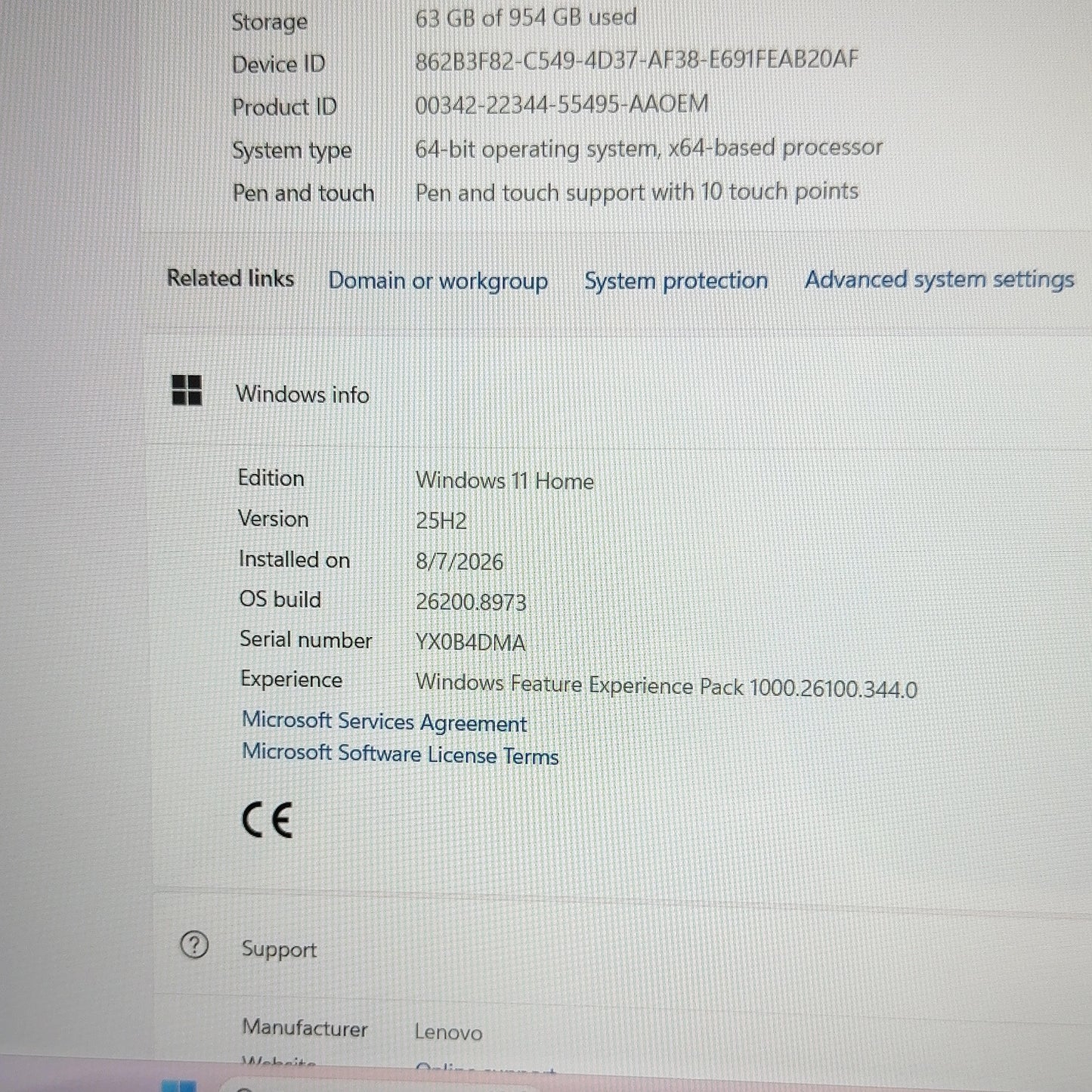Select the Pen and touch support value

point(636,192)
